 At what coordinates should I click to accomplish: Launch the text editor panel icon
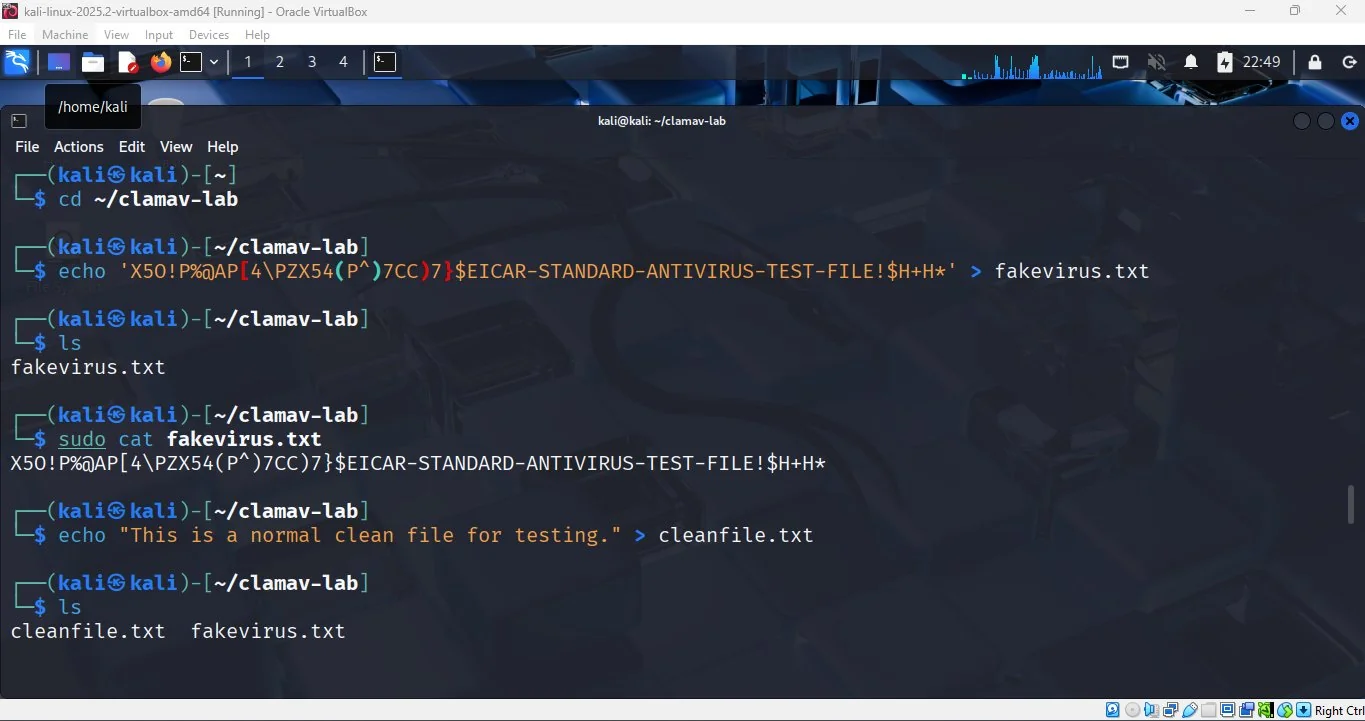(x=128, y=63)
